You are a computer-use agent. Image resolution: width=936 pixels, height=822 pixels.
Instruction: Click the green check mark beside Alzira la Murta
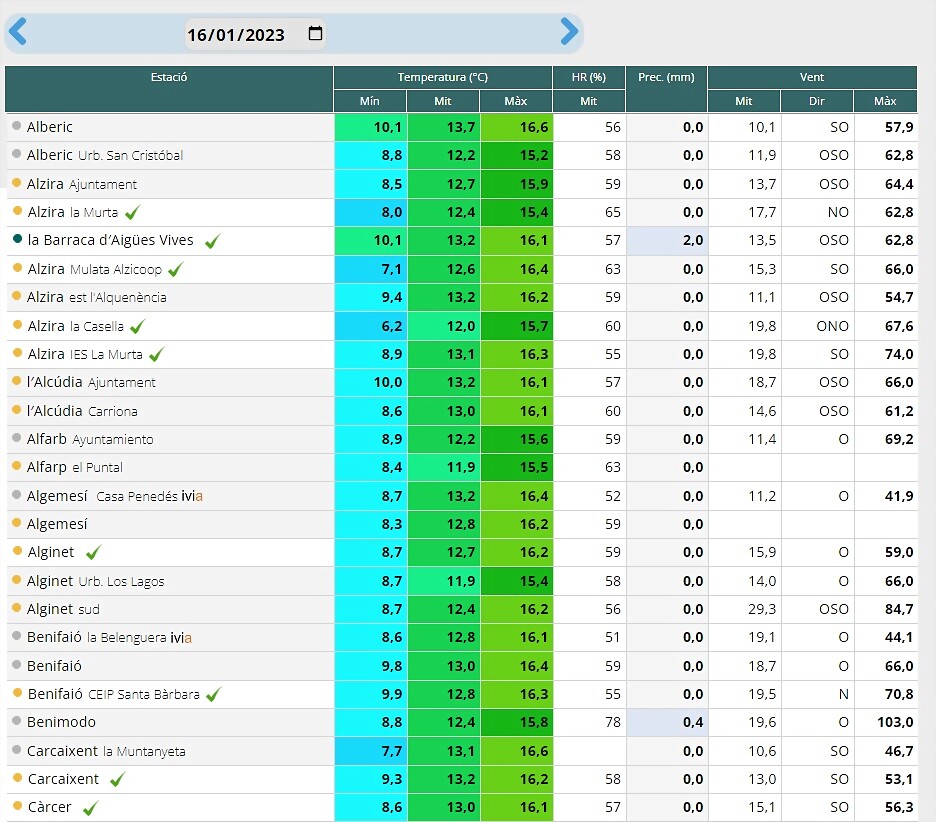[x=133, y=212]
